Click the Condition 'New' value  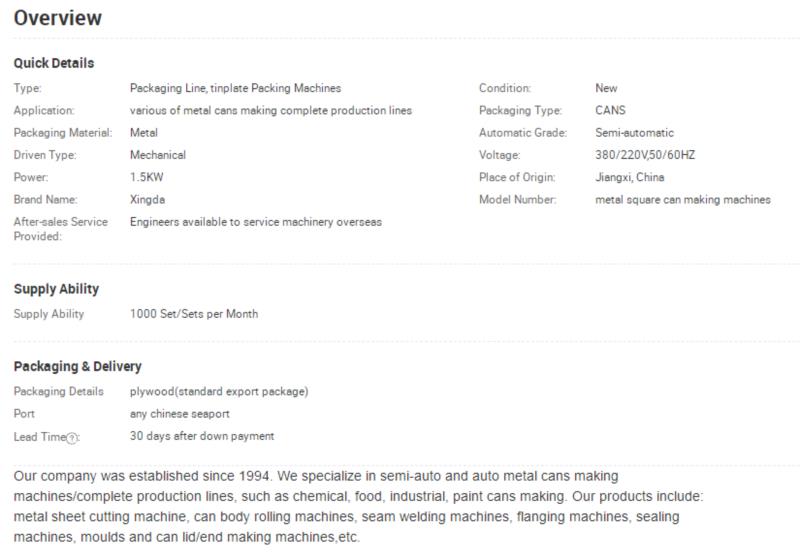(x=606, y=88)
